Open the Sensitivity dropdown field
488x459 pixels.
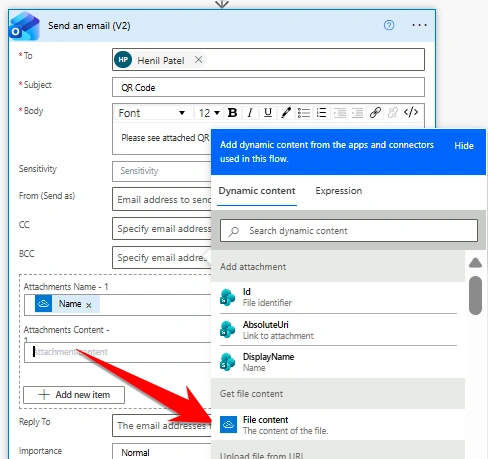tap(162, 171)
